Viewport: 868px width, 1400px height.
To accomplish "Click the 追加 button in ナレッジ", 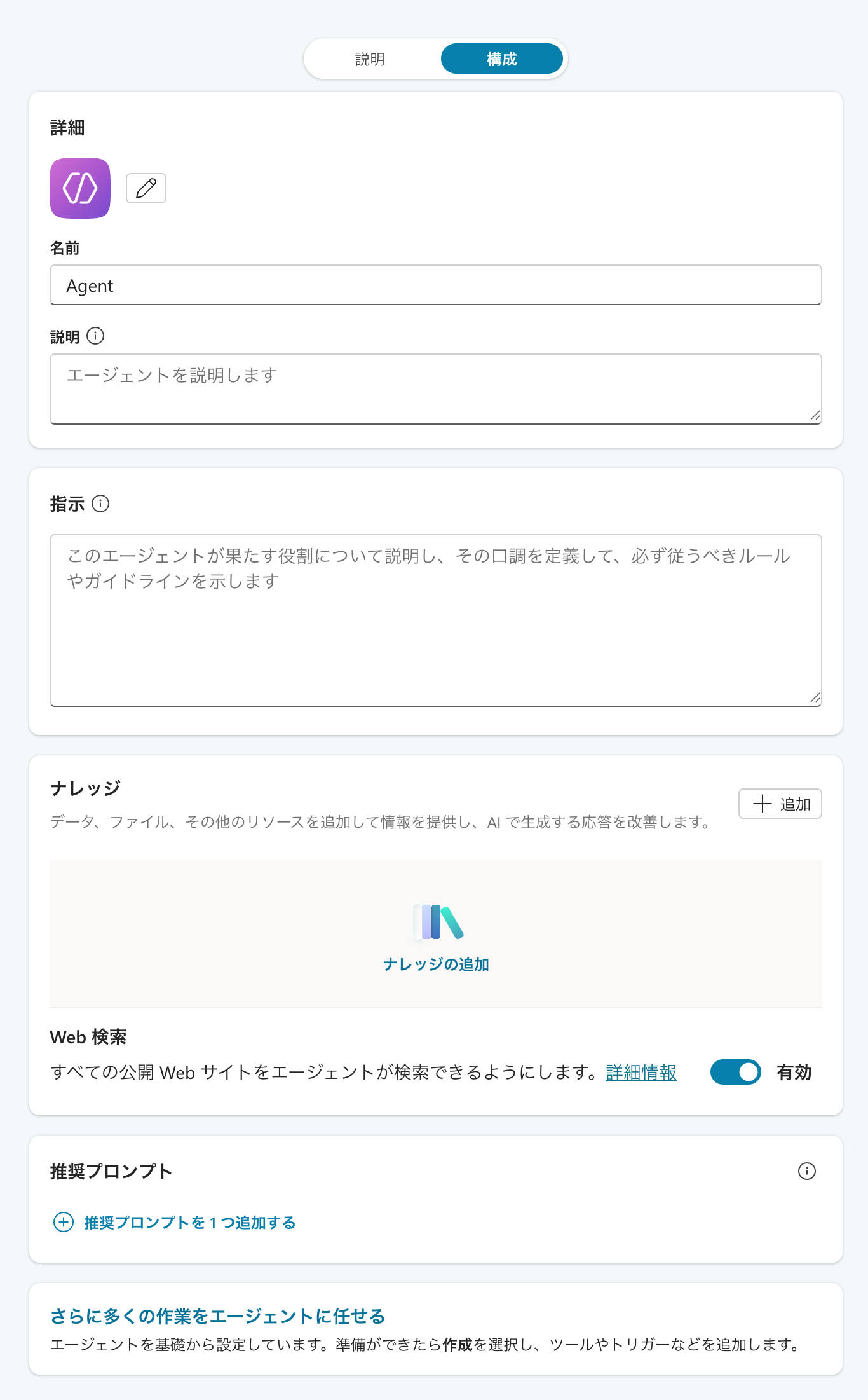I will tap(780, 804).
